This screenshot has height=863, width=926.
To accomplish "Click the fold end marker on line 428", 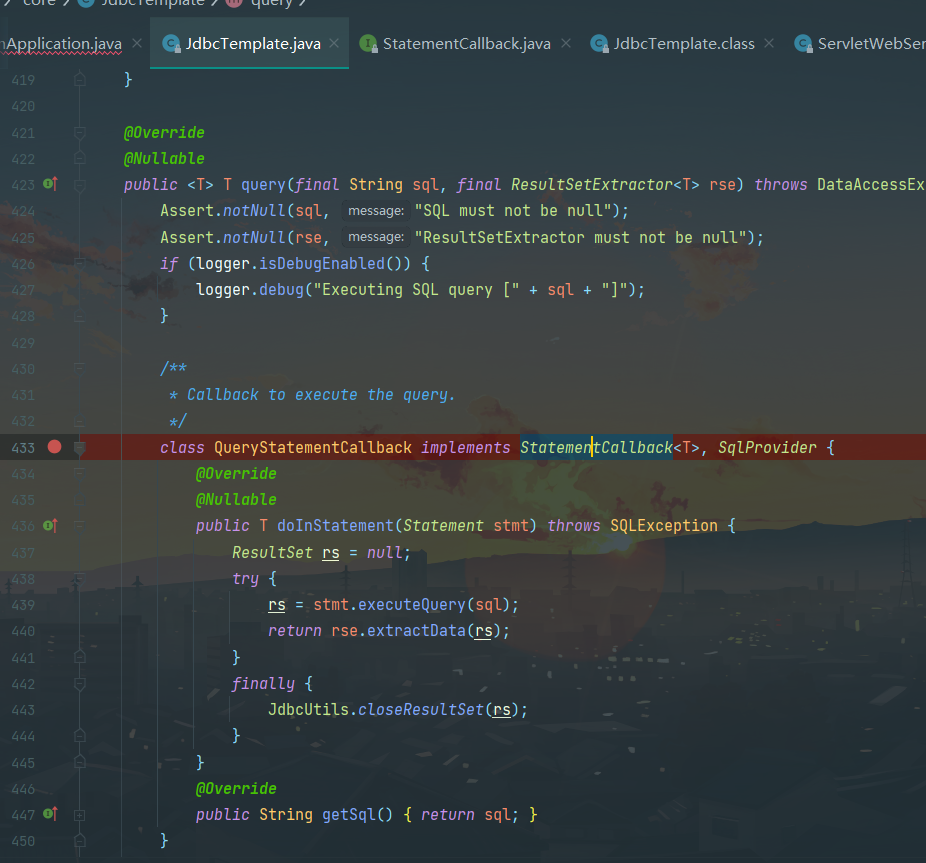I will (x=80, y=316).
